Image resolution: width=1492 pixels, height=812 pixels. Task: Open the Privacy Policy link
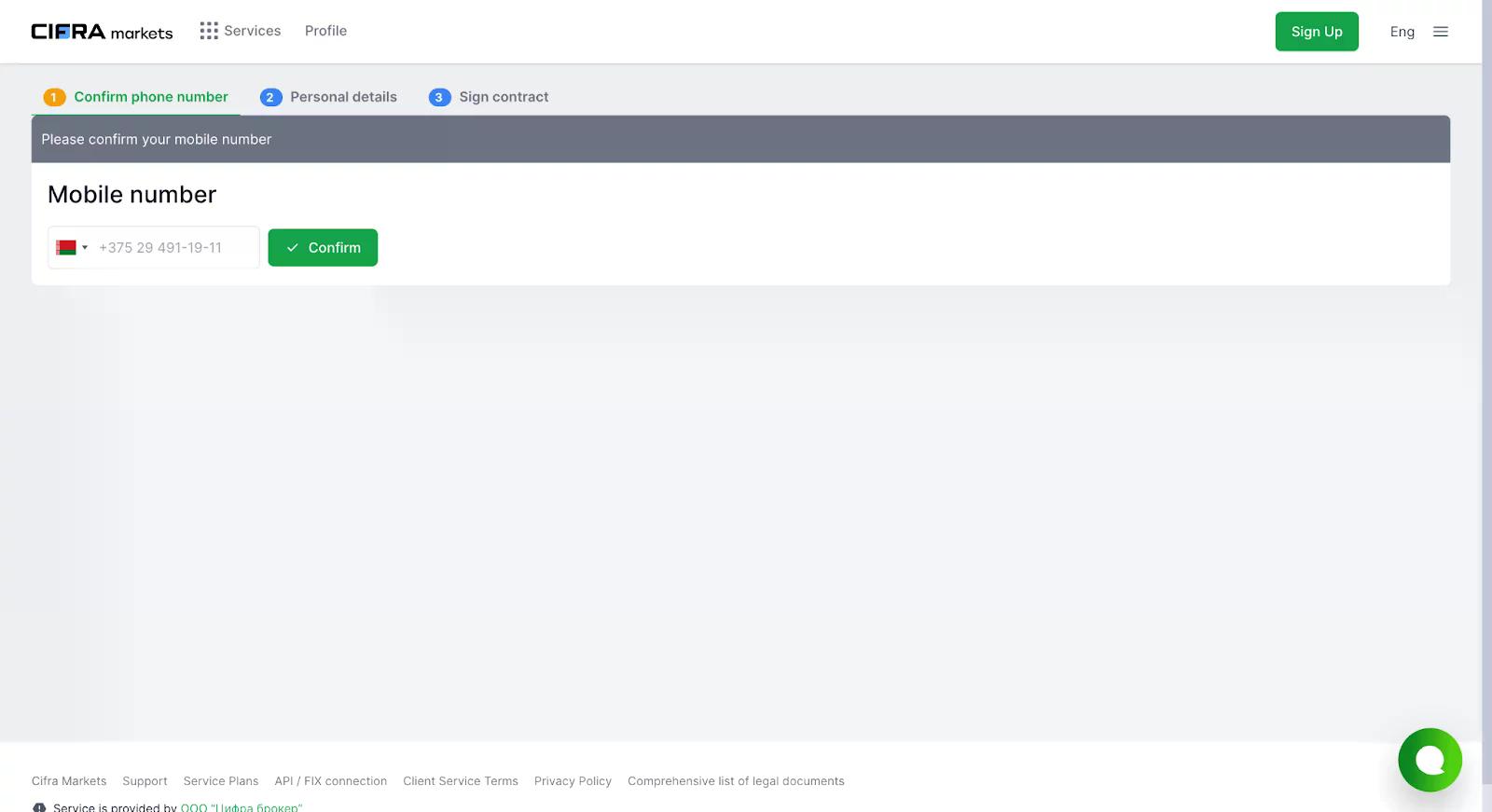pyautogui.click(x=573, y=781)
